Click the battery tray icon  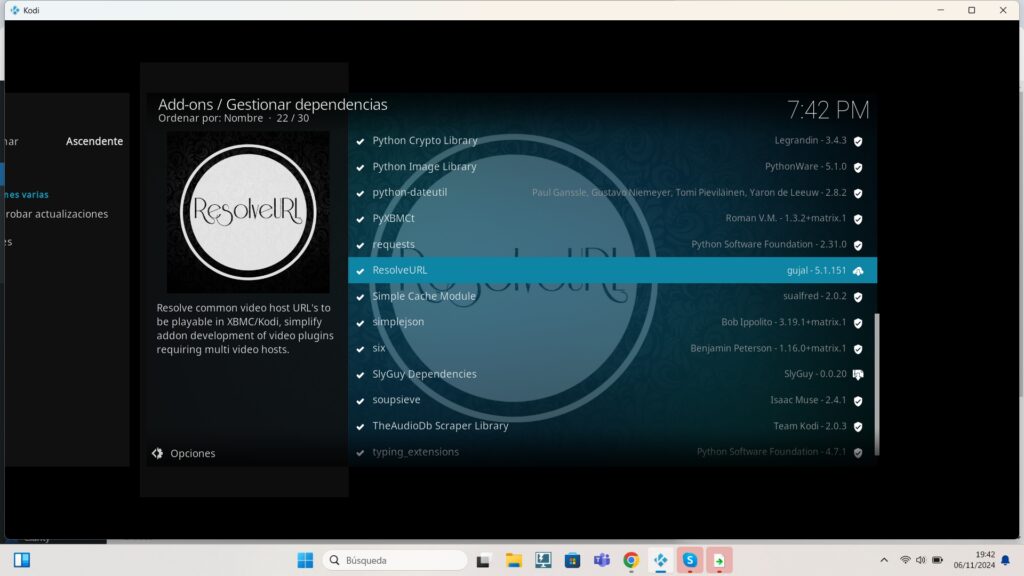937,560
